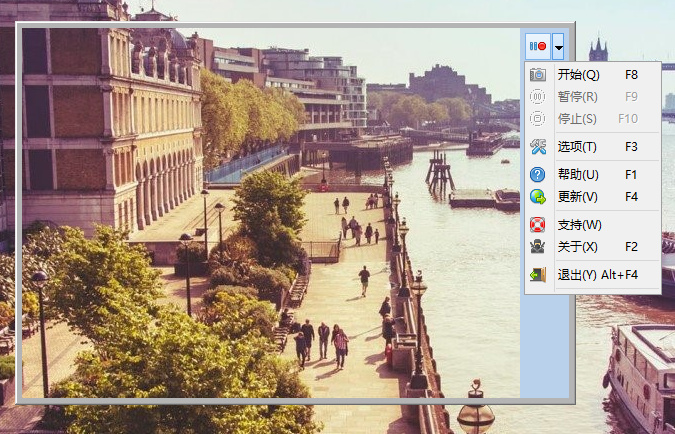Click the stop icon beside 停止(S)
The width and height of the screenshot is (675, 434).
coord(538,119)
